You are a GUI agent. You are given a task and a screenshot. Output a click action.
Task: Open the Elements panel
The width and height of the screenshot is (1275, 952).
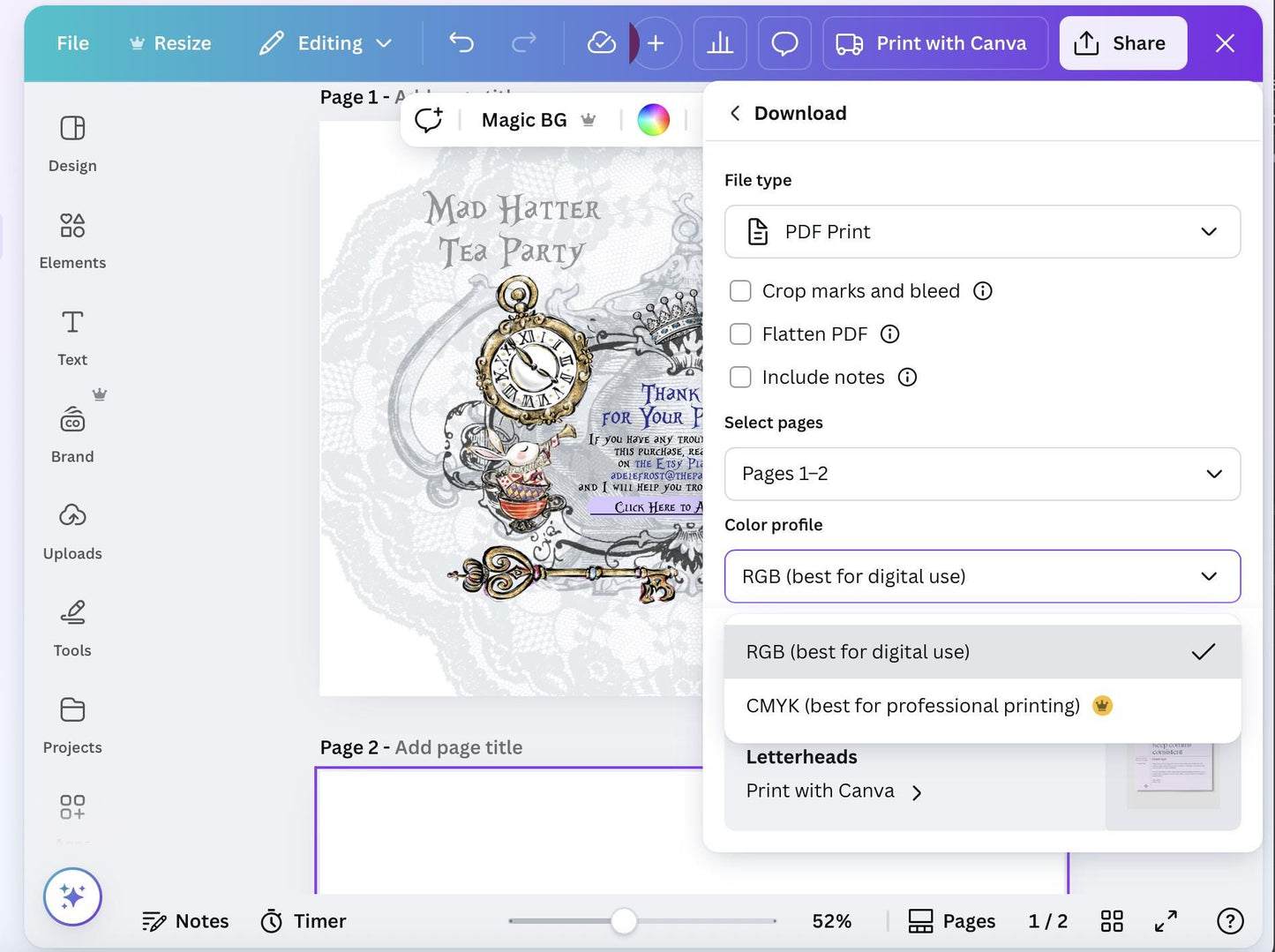pyautogui.click(x=72, y=241)
